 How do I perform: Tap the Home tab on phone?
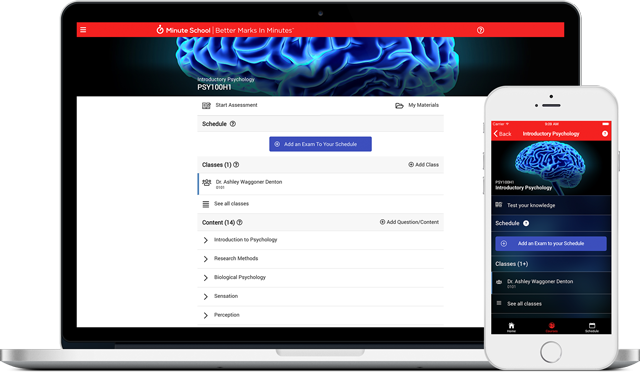(x=511, y=327)
